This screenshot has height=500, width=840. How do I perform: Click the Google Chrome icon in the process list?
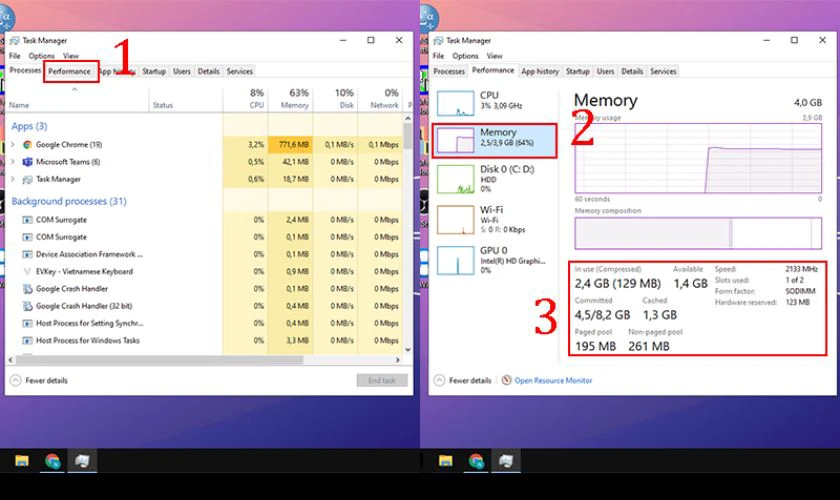26,145
